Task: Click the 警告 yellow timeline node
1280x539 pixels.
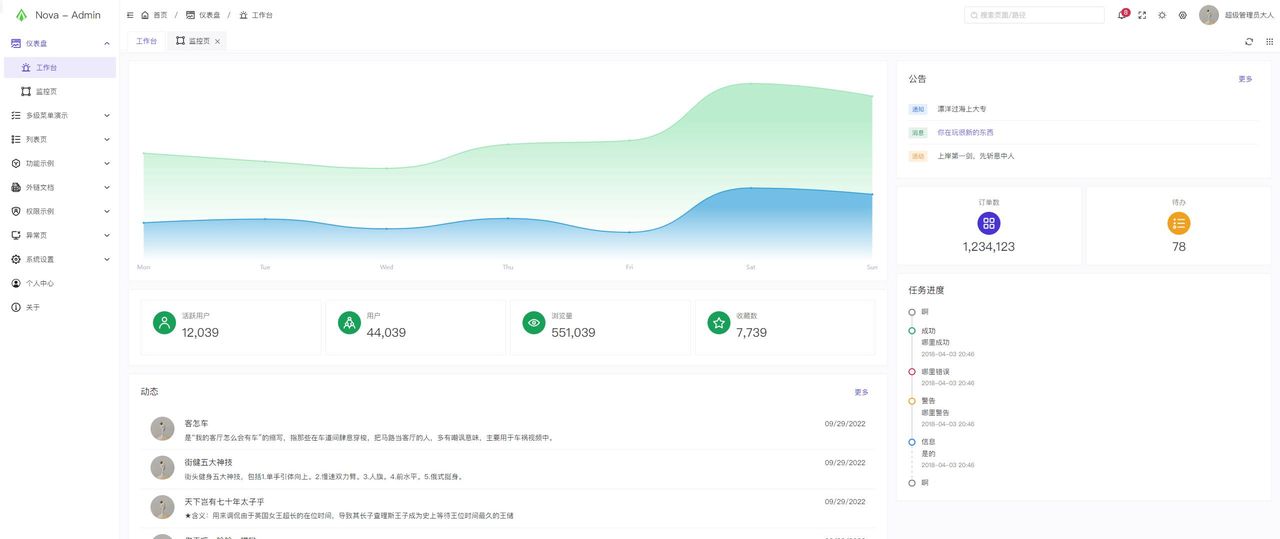Action: tap(912, 400)
